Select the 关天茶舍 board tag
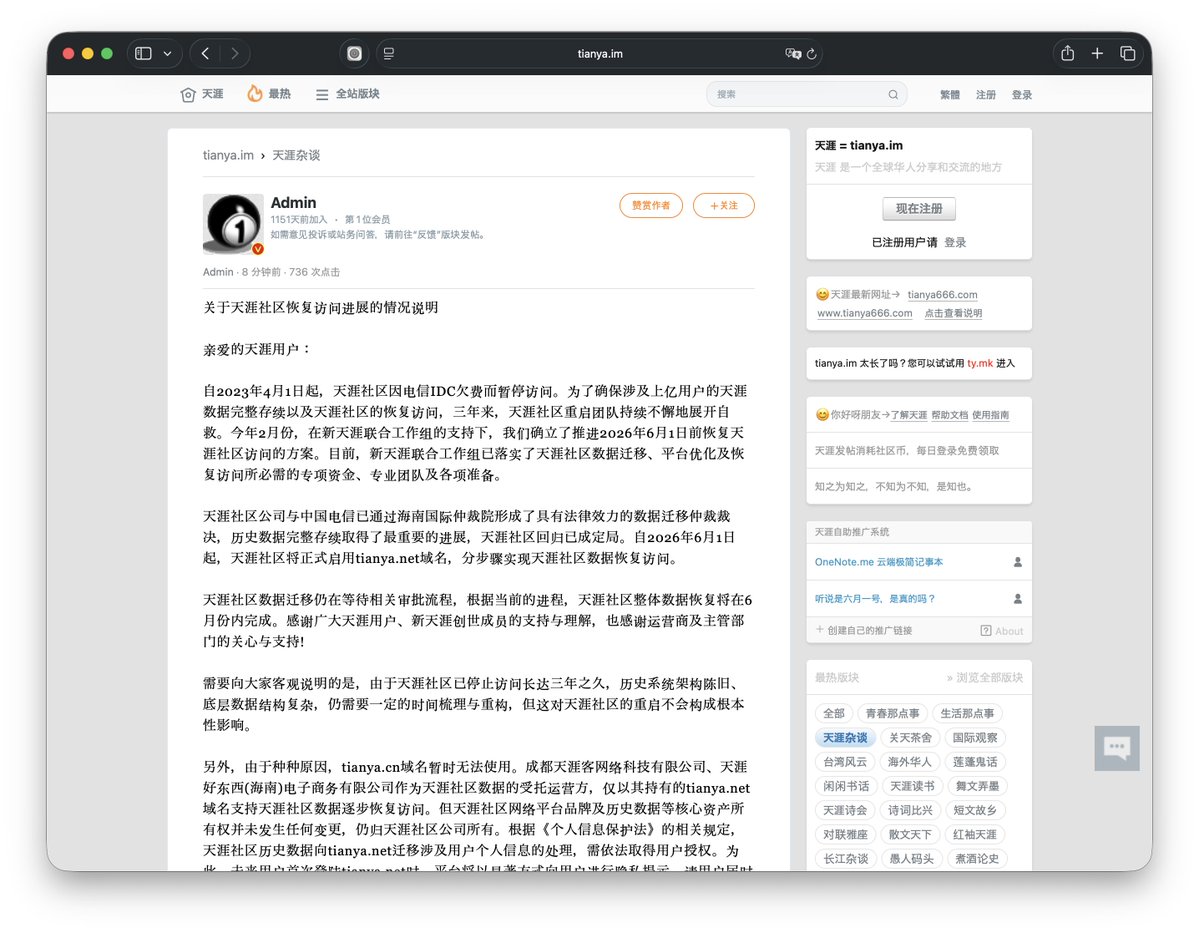Screen dimensions: 1199x933 tap(910, 738)
